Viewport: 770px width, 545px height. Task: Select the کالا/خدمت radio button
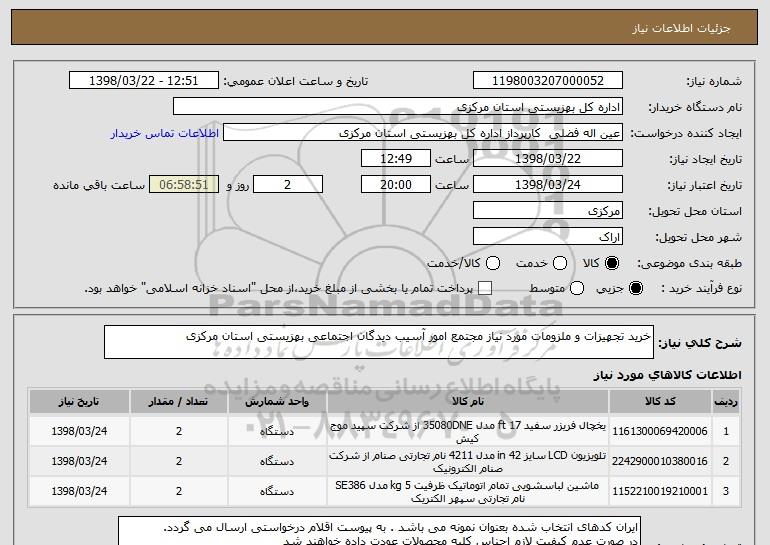click(493, 263)
